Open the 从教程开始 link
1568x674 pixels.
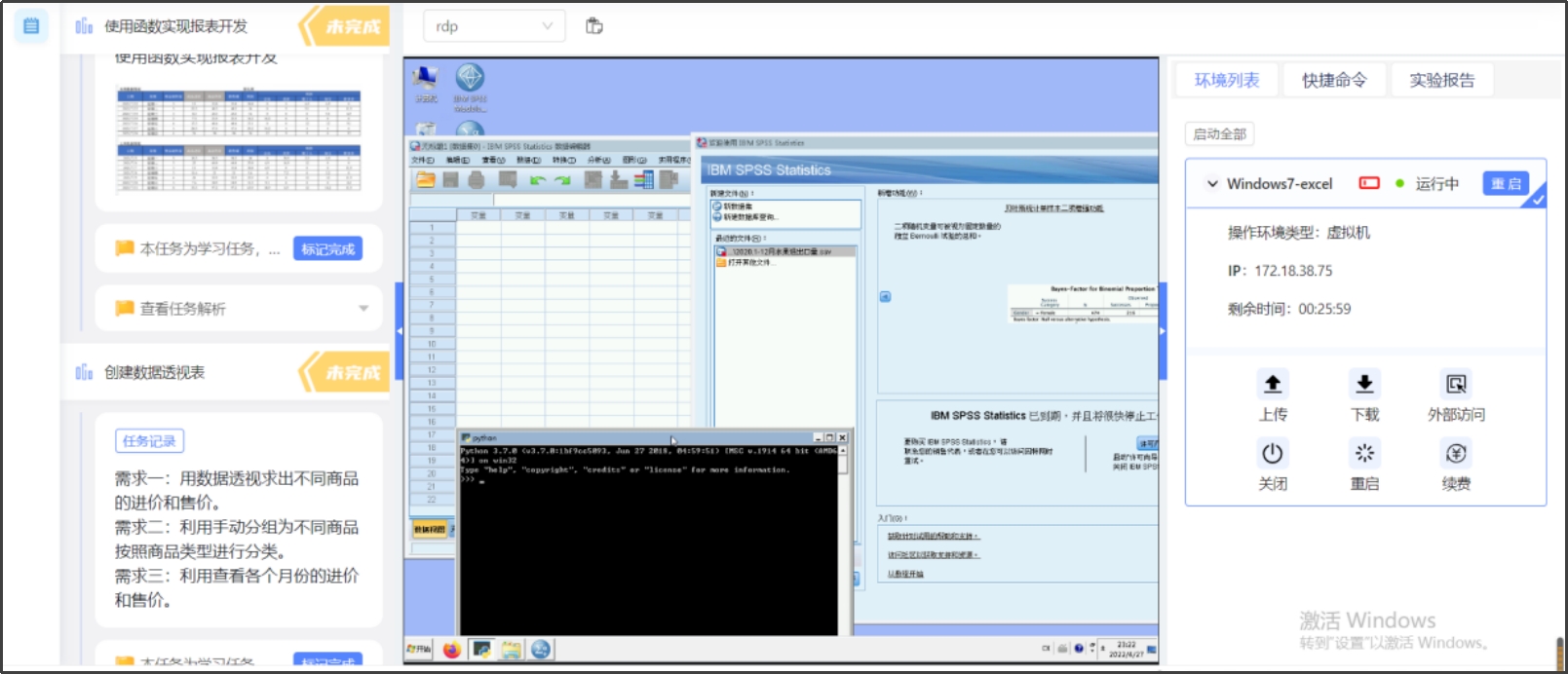coord(905,574)
